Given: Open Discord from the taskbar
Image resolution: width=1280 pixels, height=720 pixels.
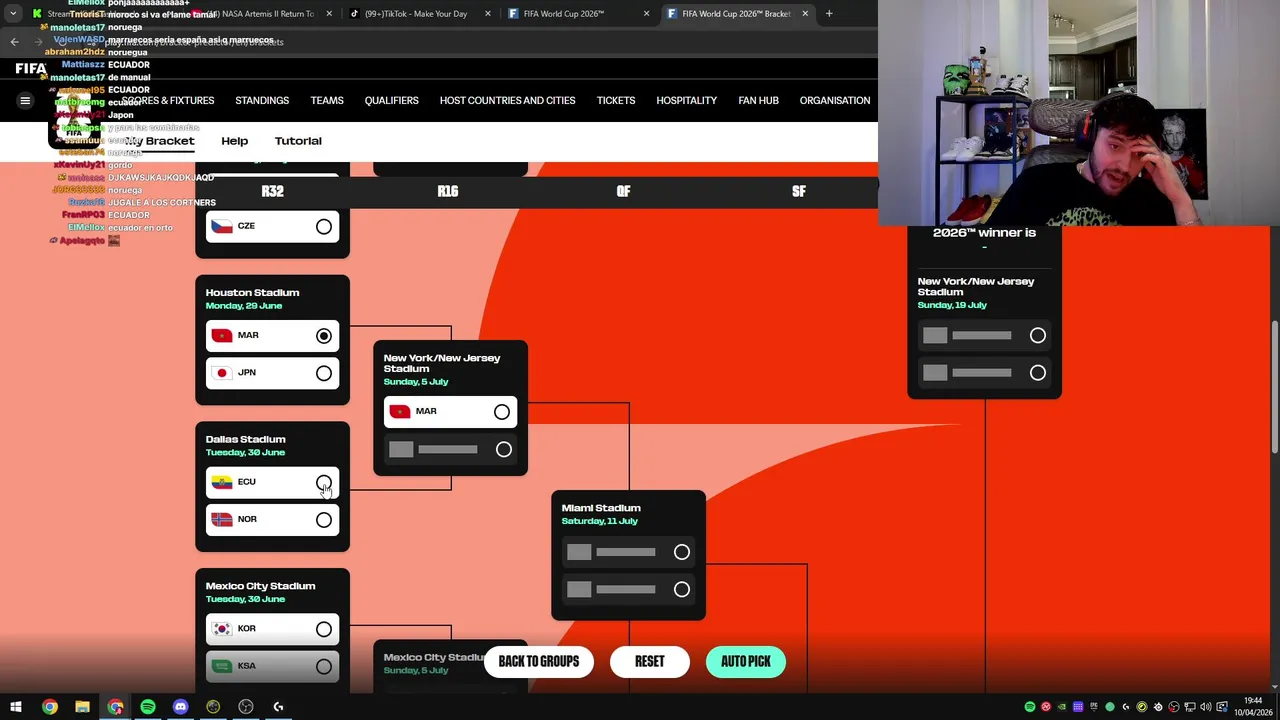Looking at the screenshot, I should coord(180,707).
